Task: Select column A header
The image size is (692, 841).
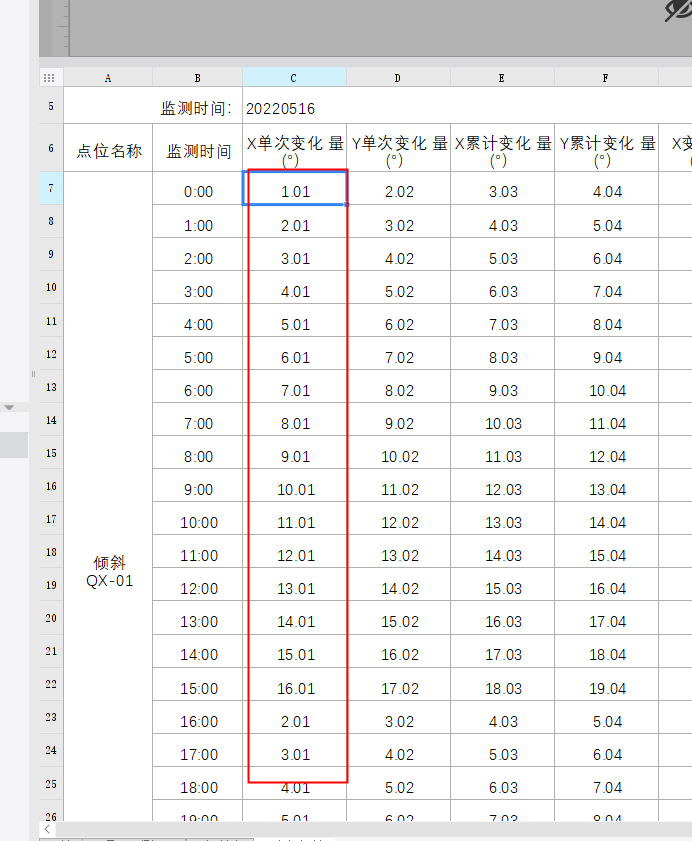Action: pyautogui.click(x=108, y=78)
